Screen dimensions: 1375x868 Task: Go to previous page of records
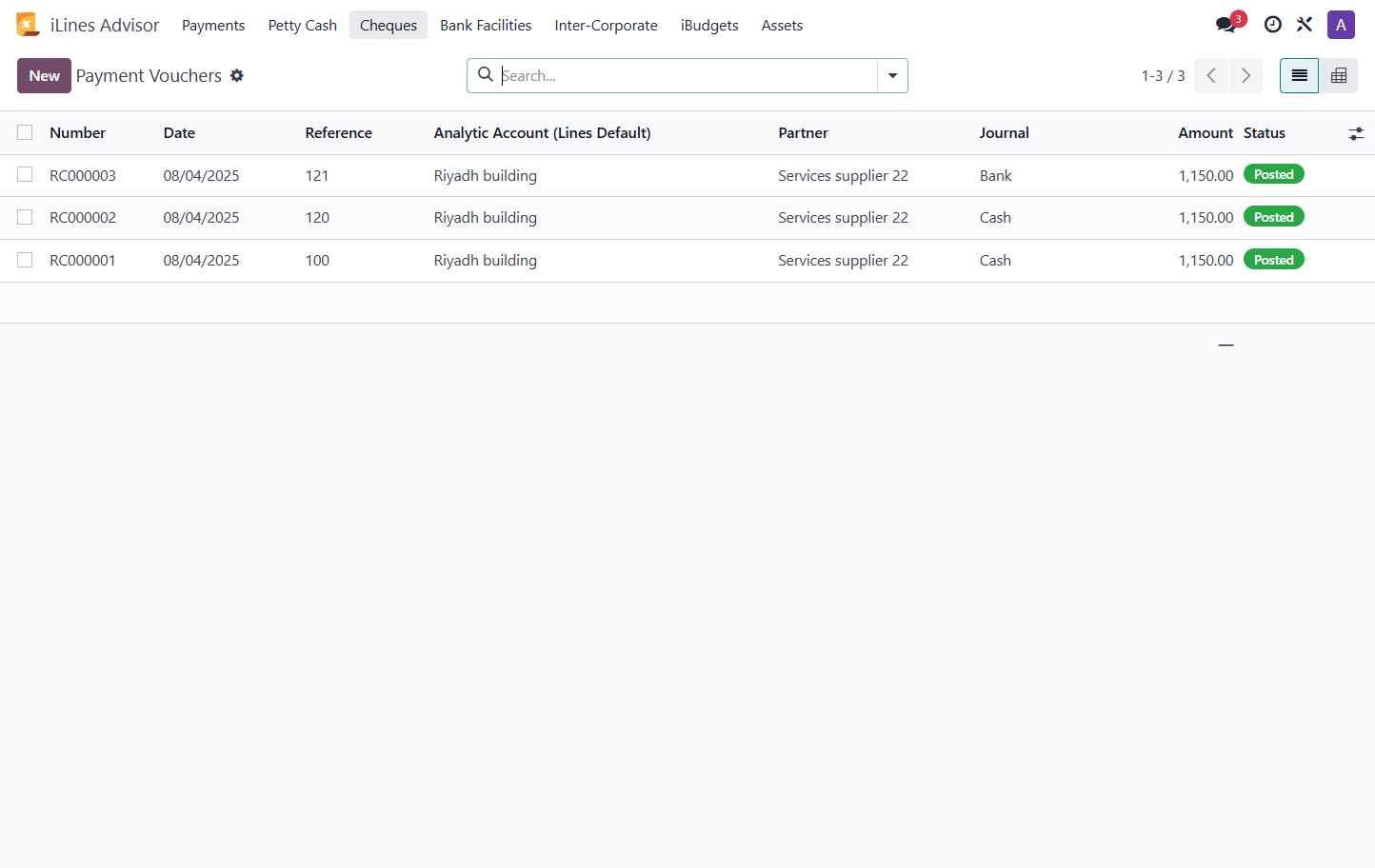pyautogui.click(x=1211, y=75)
